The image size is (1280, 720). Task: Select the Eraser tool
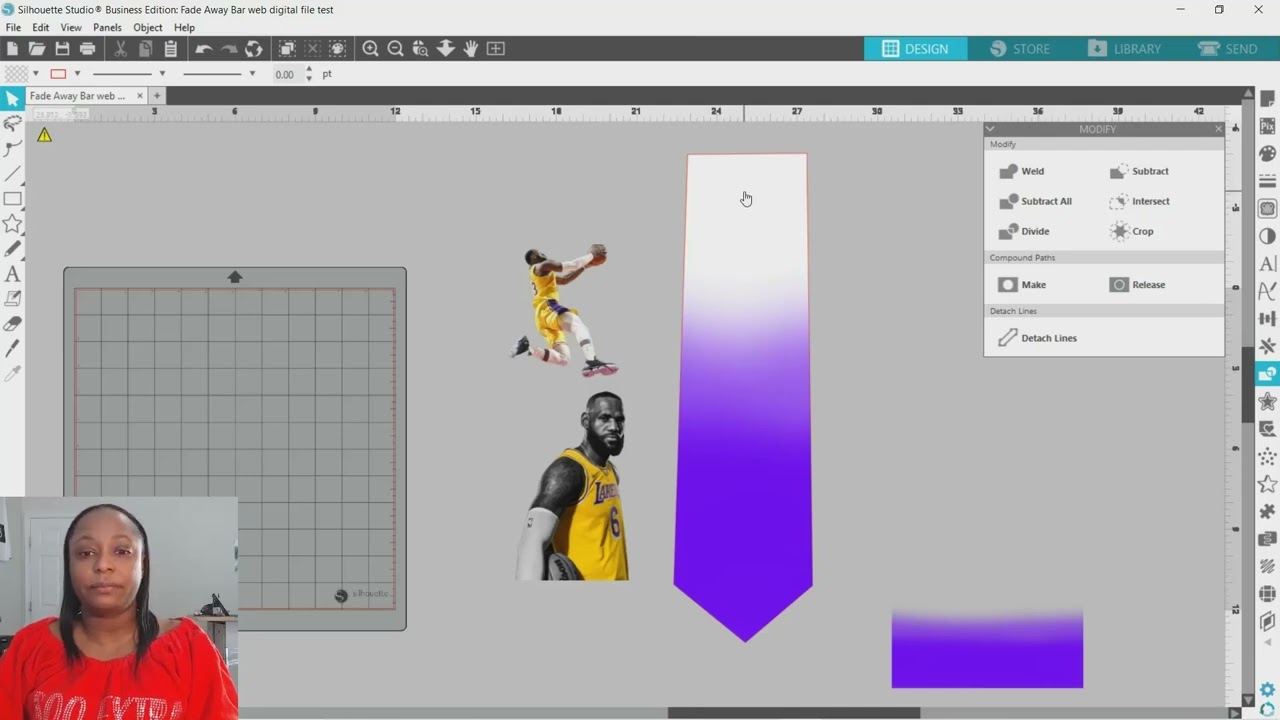(x=12, y=324)
